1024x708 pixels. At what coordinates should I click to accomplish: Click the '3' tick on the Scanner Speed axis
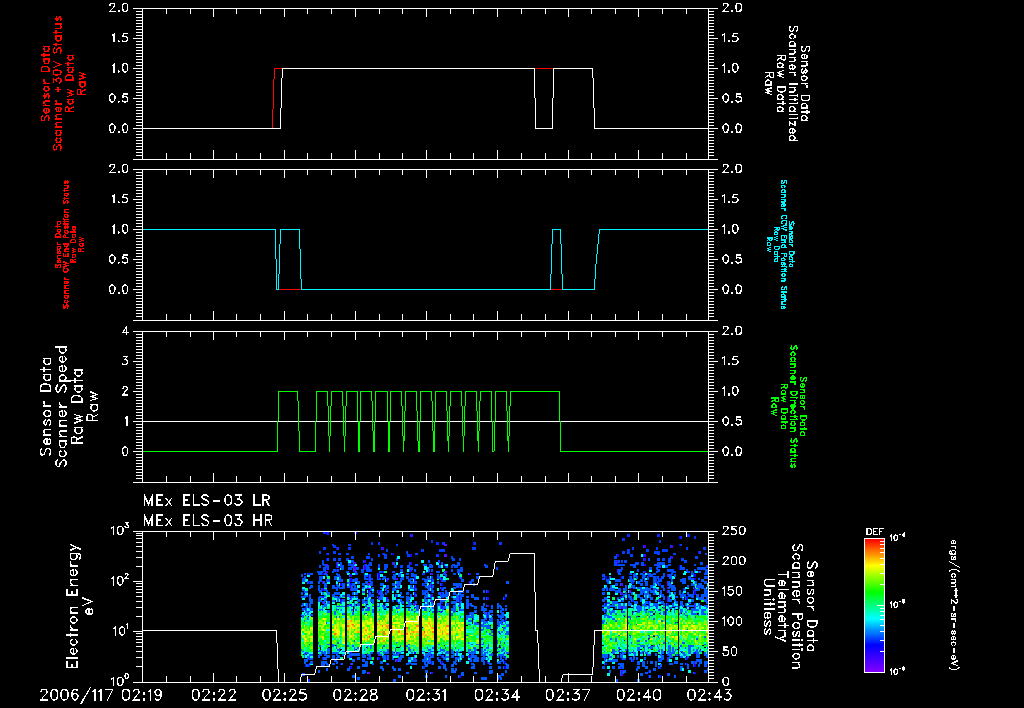pyautogui.click(x=125, y=361)
